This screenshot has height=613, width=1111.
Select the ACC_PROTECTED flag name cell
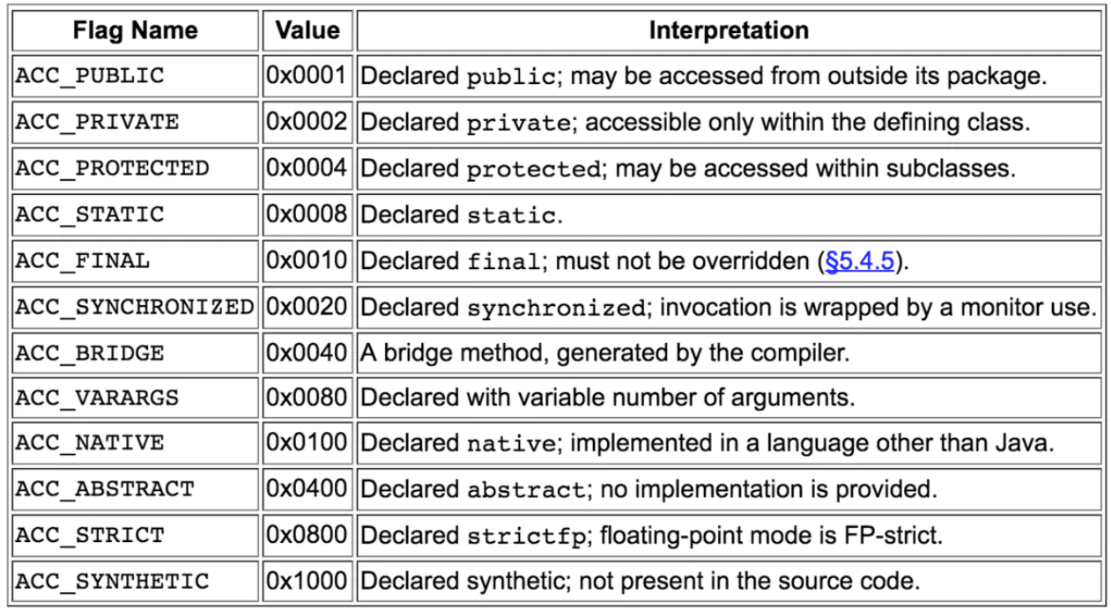coord(112,169)
